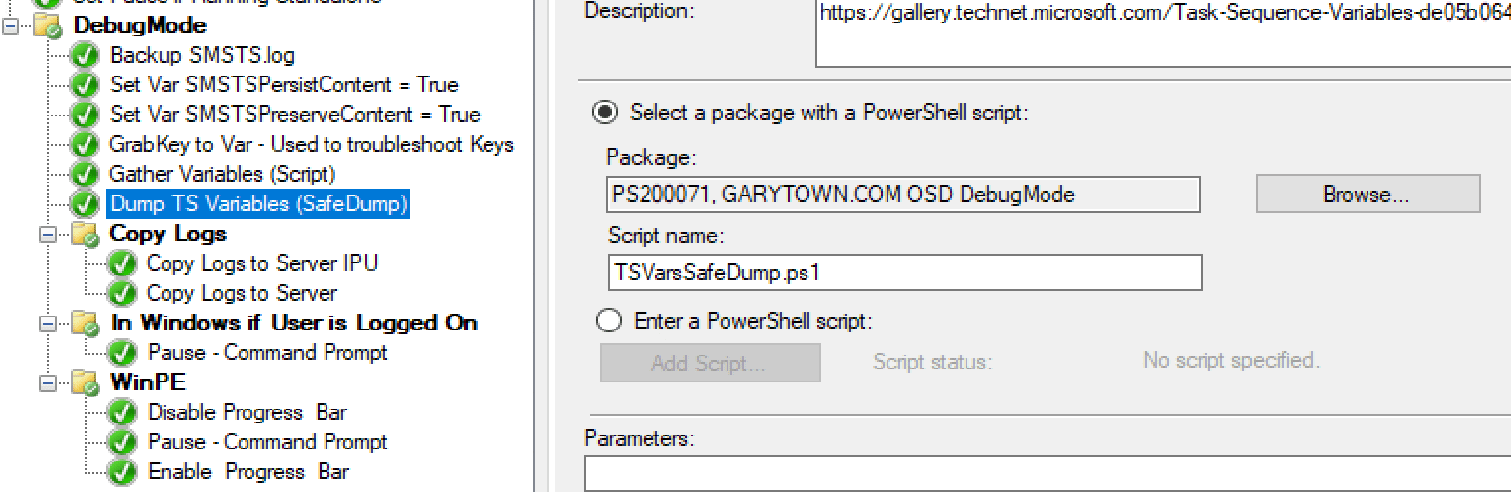Viewport: 1511px width, 492px height.
Task: Click the Copy Logs group folder icon
Action: click(x=85, y=235)
